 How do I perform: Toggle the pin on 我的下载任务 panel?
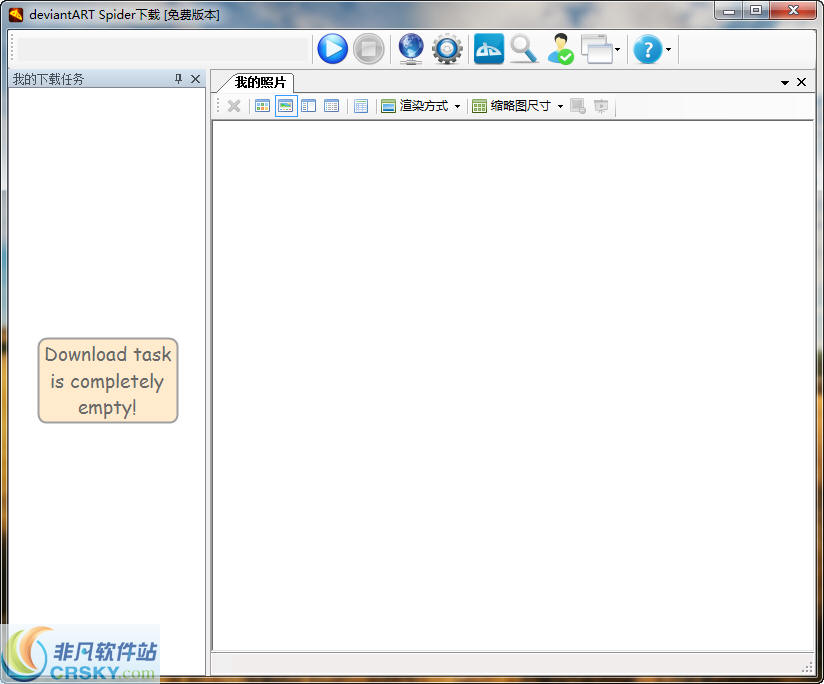(x=180, y=79)
